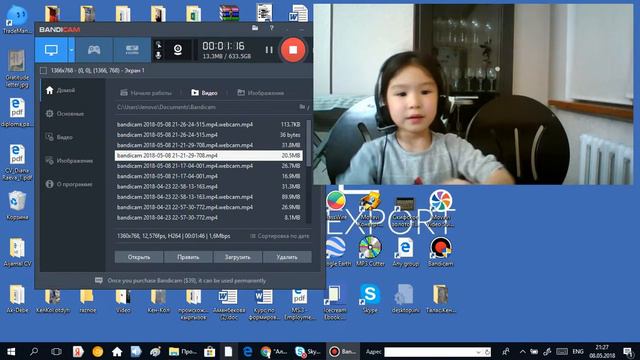Select file bandicam 2018-05-08 21-17-04-001.mp4
Screen dimensions: 640x360
pos(209,176)
